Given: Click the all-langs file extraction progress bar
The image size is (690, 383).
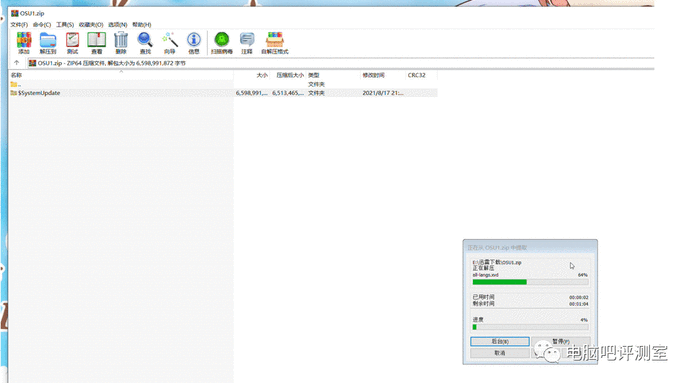Looking at the screenshot, I should click(530, 282).
